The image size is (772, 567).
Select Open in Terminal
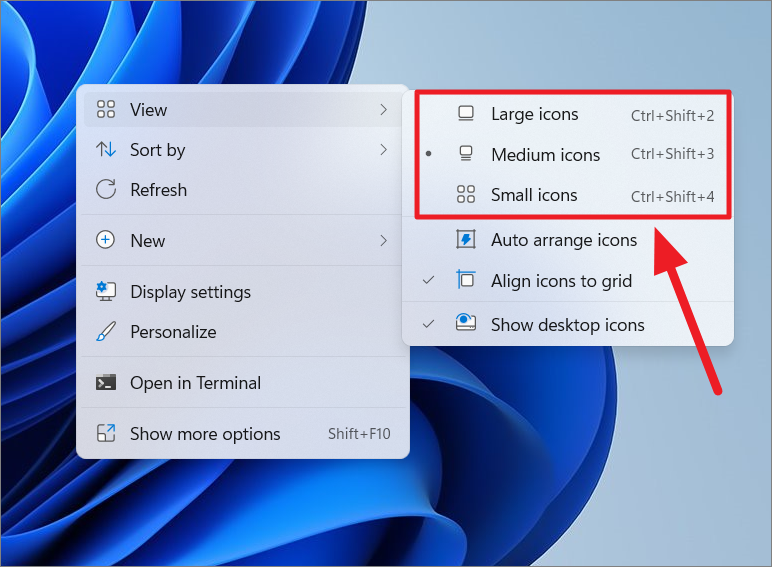(243, 382)
